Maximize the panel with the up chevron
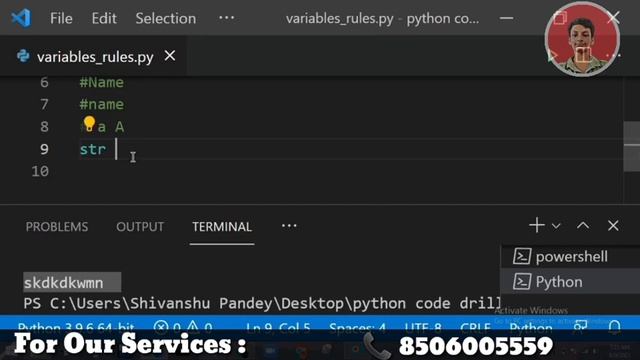Viewport: 640px width, 360px height. [x=583, y=225]
